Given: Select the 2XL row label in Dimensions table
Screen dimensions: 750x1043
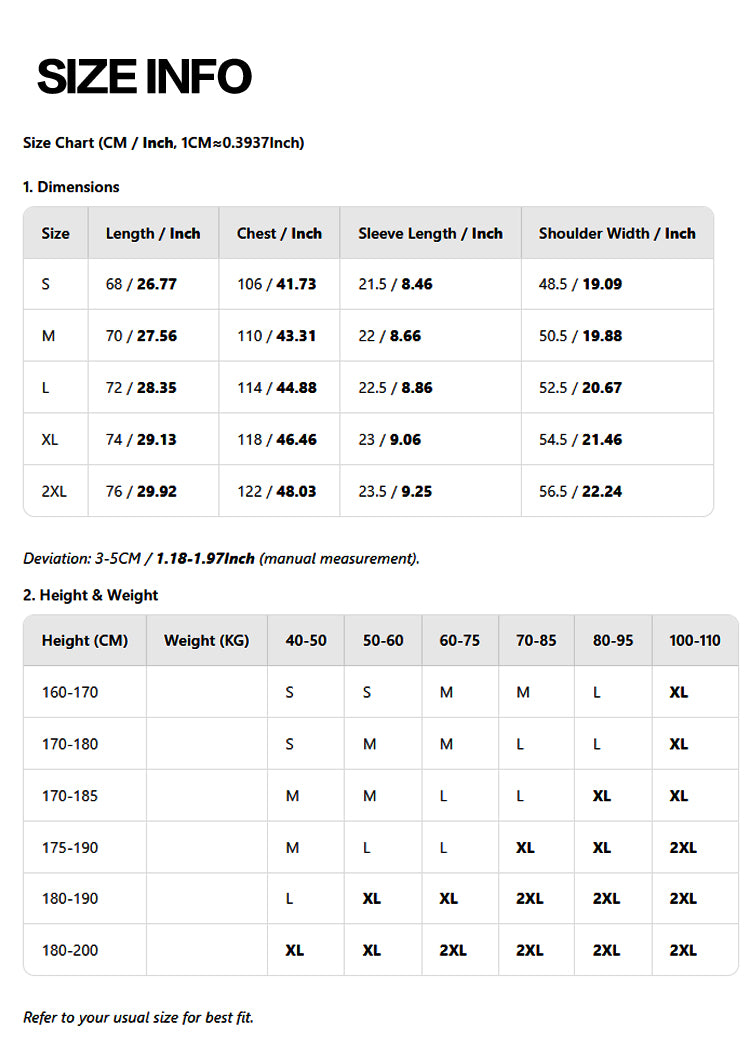Looking at the screenshot, I should pos(54,491).
